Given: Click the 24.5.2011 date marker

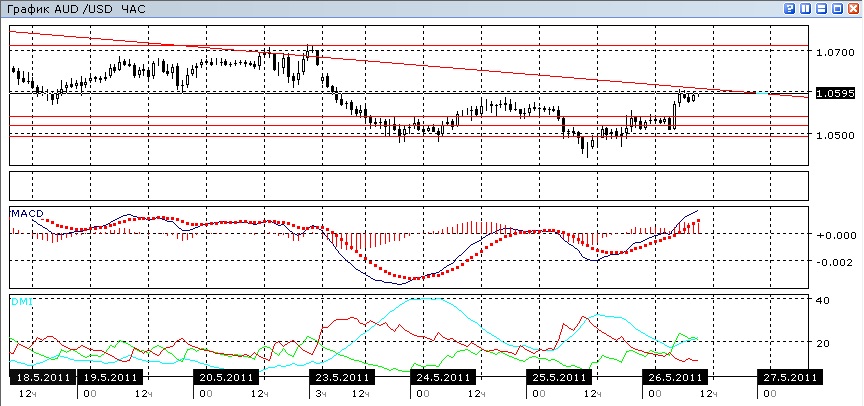Looking at the screenshot, I should [x=442, y=377].
